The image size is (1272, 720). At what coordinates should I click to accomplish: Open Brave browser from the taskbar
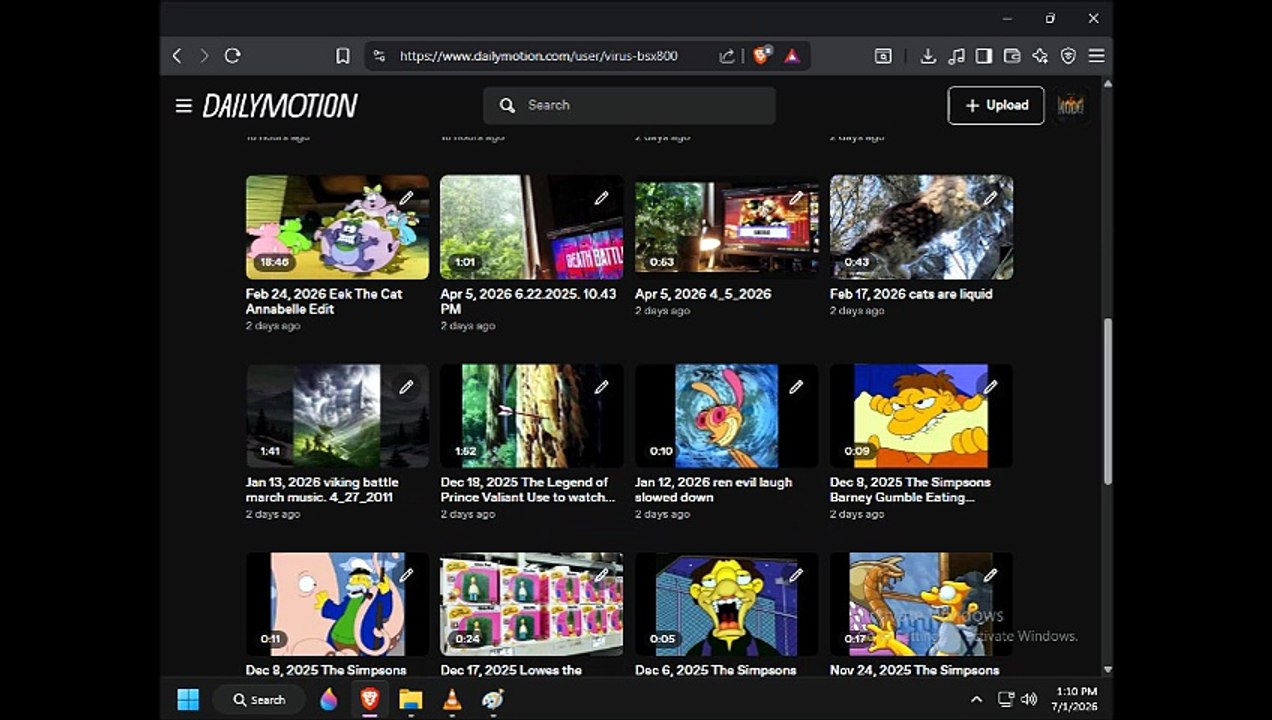(x=370, y=699)
